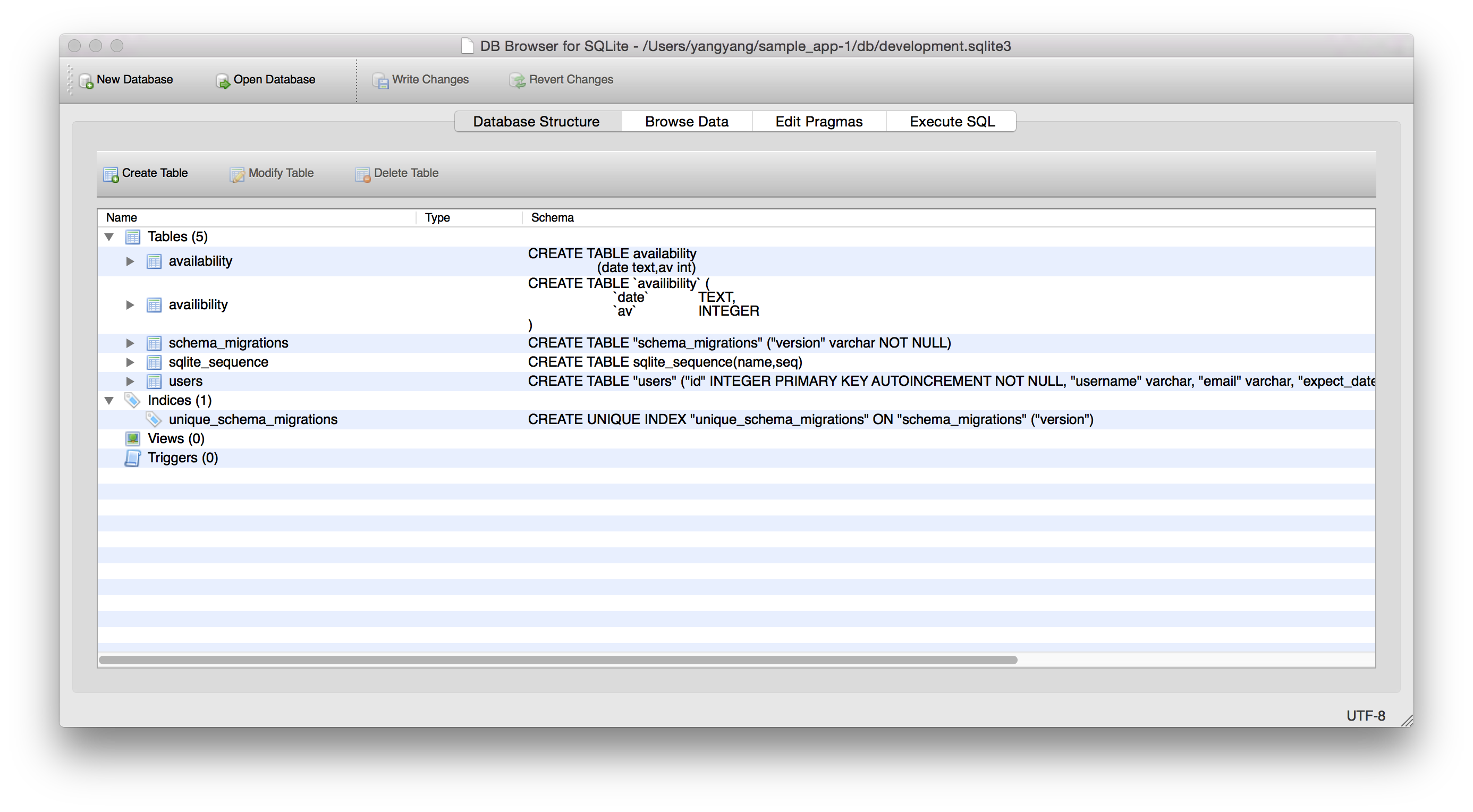Select the unique_schema_migrations index entry
Screen dimensions: 1473x812
[x=253, y=420]
